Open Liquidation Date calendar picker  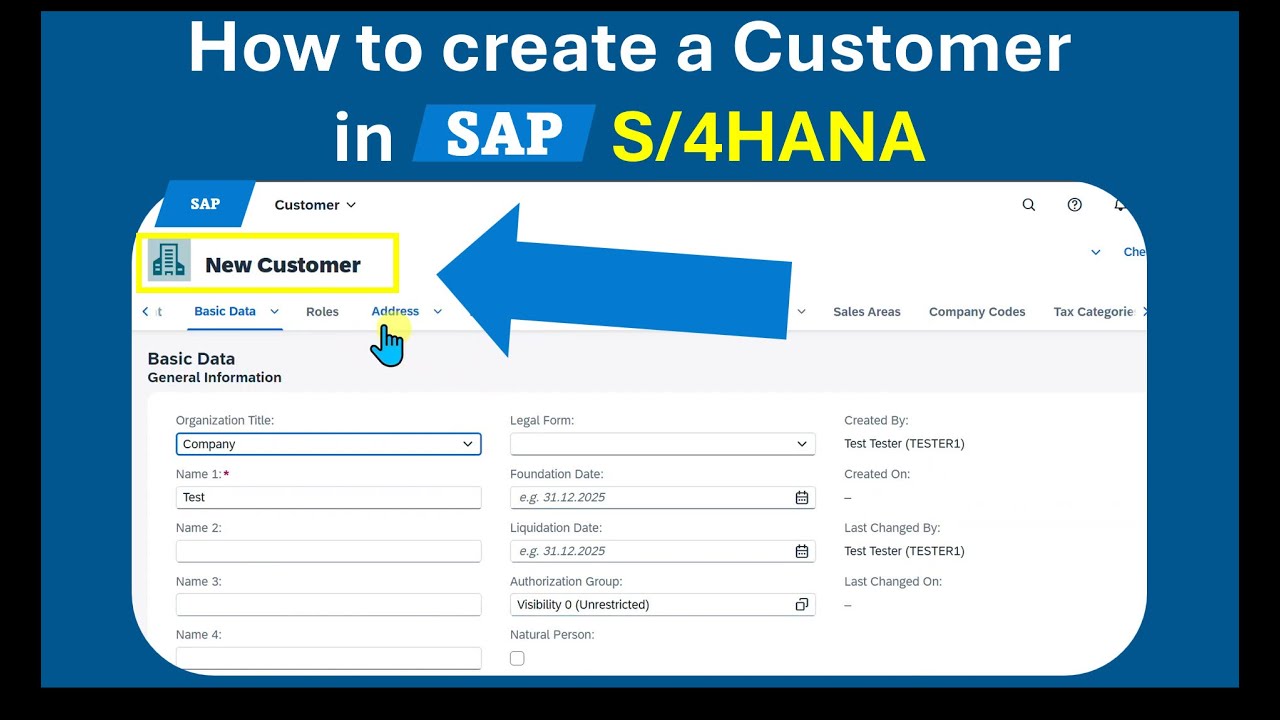point(802,551)
